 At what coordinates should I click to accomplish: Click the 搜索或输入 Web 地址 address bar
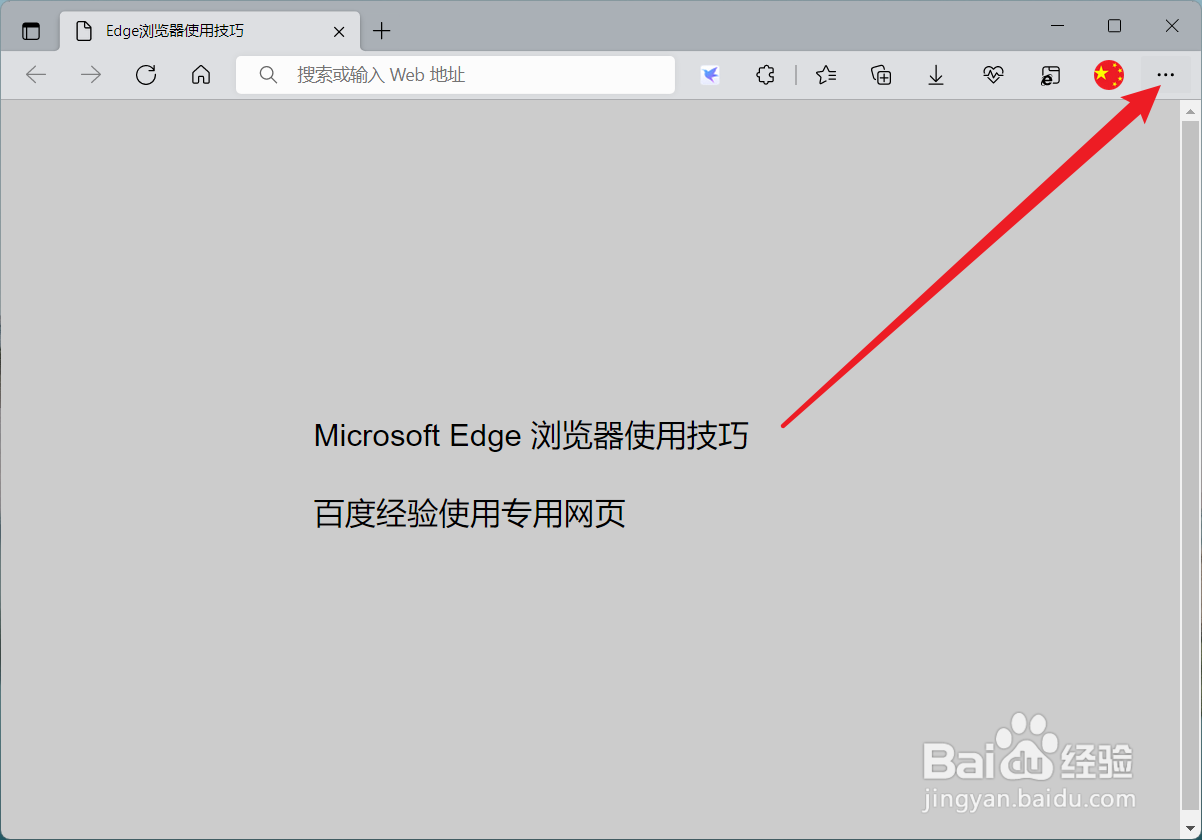pyautogui.click(x=455, y=75)
